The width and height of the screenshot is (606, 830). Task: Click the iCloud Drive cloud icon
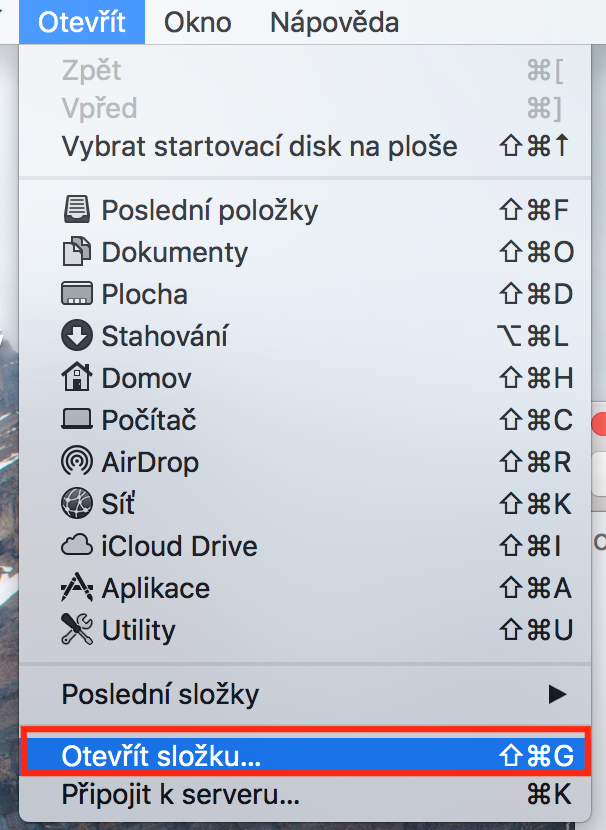click(x=77, y=546)
